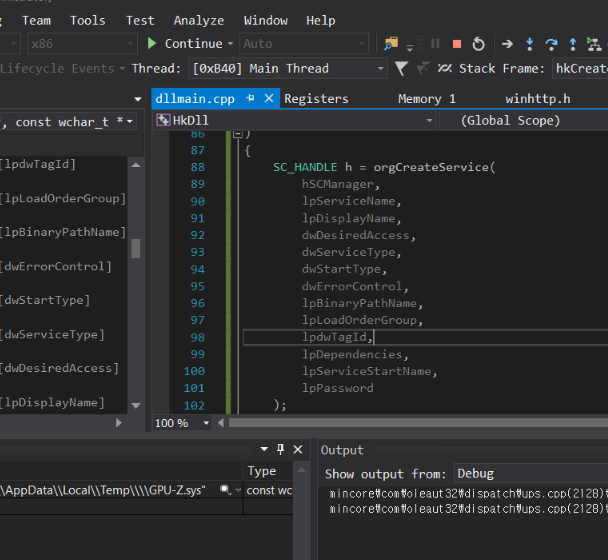
Task: Click the Show Next Statement arrow
Action: pos(507,44)
